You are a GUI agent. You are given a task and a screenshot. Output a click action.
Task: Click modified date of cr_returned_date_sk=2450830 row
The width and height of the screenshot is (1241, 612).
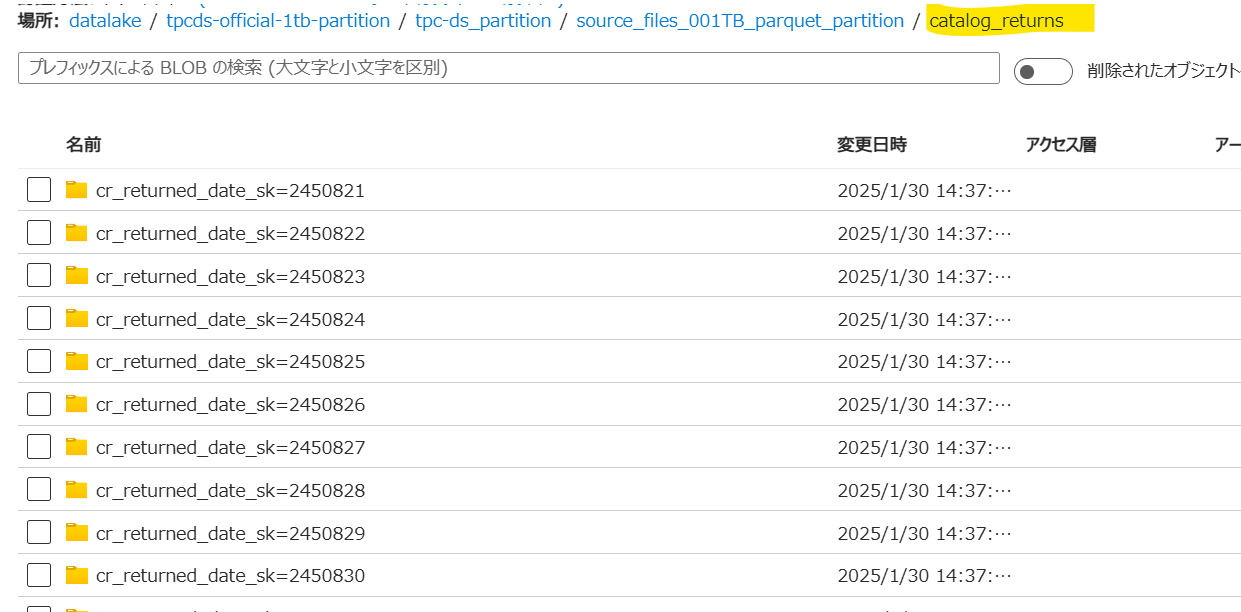pyautogui.click(x=925, y=576)
